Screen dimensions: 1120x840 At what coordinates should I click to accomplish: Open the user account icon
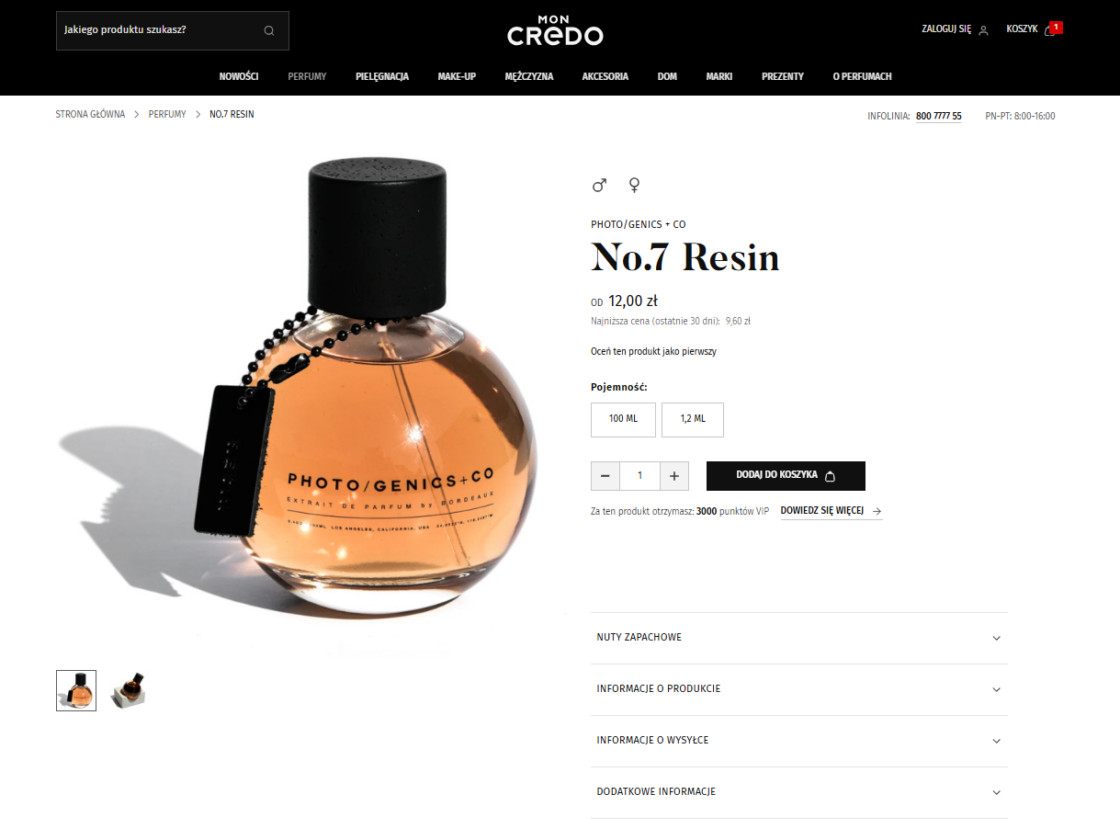click(x=984, y=30)
